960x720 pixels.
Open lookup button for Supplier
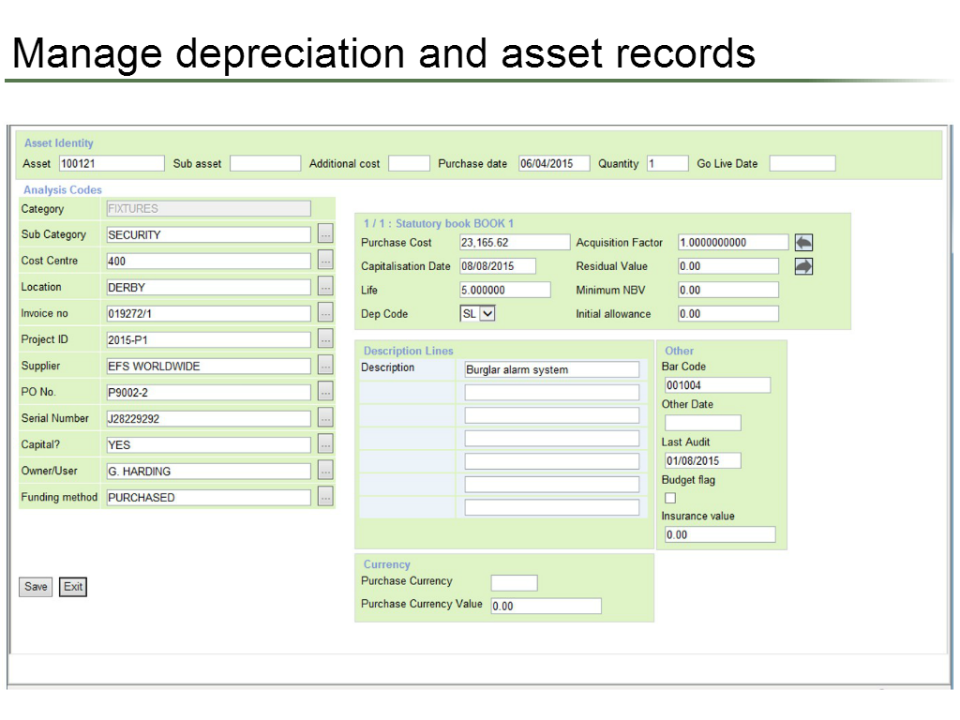[x=325, y=366]
